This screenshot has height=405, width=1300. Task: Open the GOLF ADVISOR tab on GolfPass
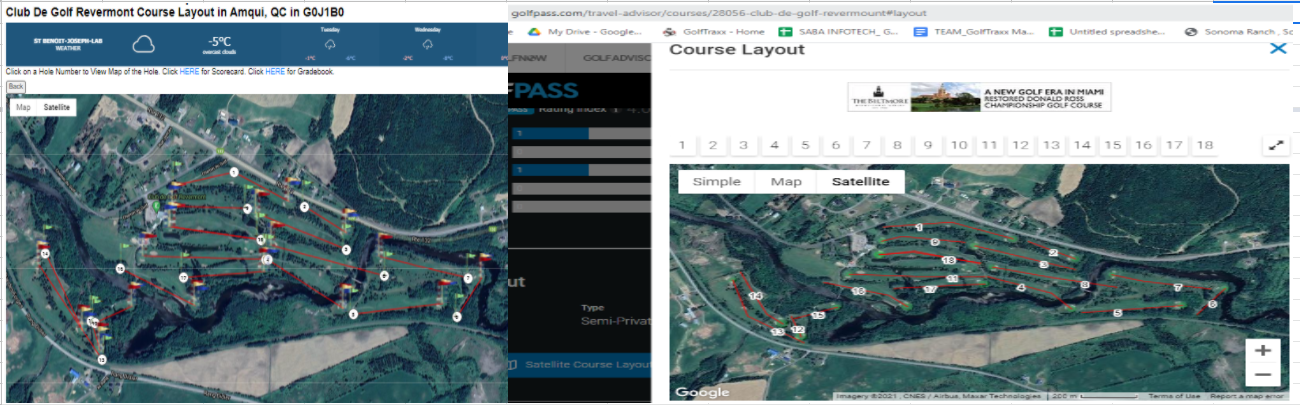tap(617, 59)
